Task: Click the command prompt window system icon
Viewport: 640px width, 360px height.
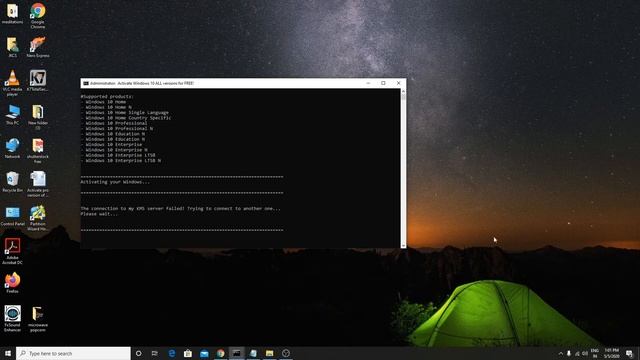Action: [x=86, y=83]
